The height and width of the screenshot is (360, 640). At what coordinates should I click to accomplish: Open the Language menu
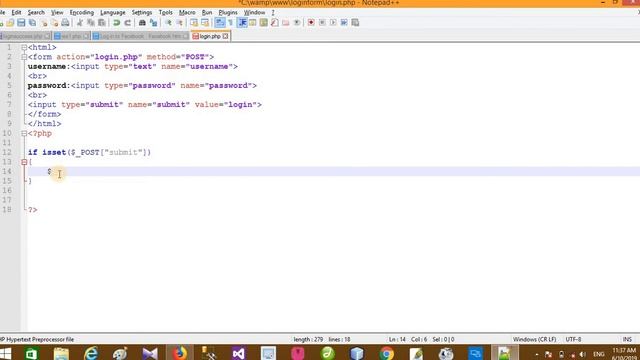[113, 13]
